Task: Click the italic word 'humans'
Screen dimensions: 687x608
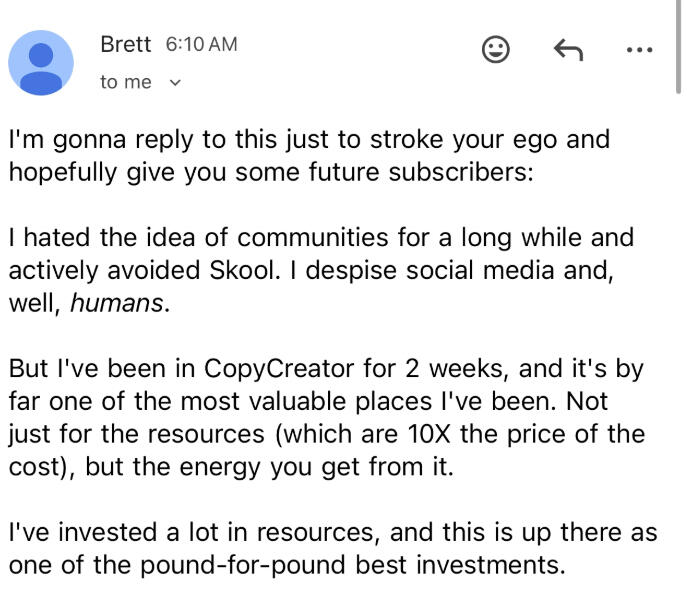Action: coord(115,303)
